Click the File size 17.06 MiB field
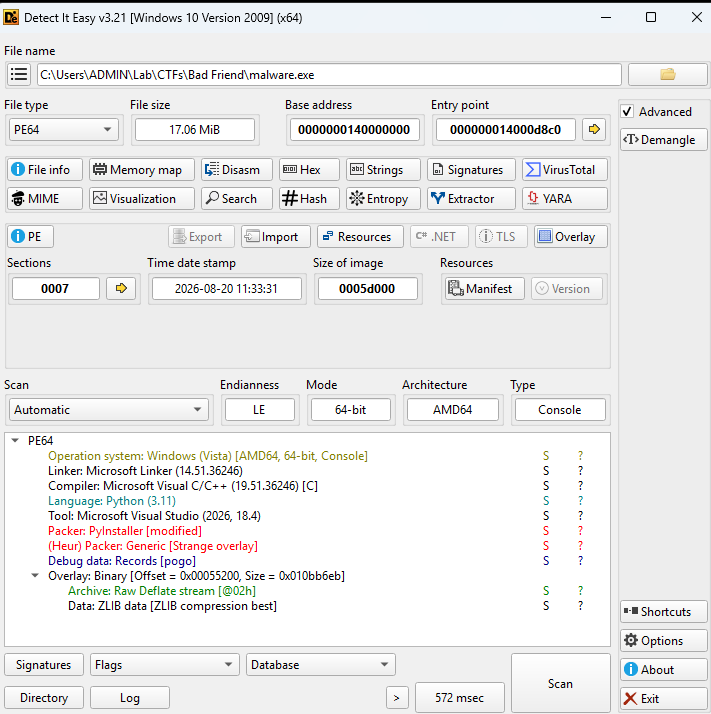 195,130
